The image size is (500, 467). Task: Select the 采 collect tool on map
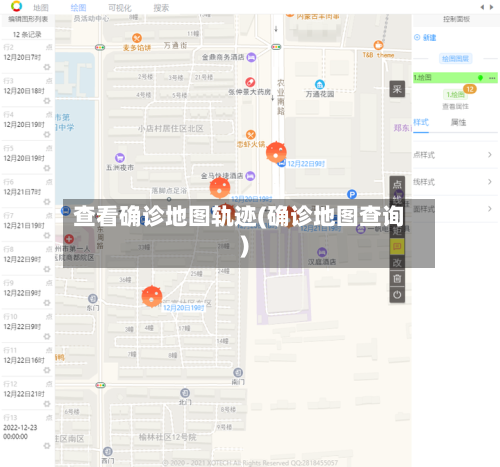point(397,89)
